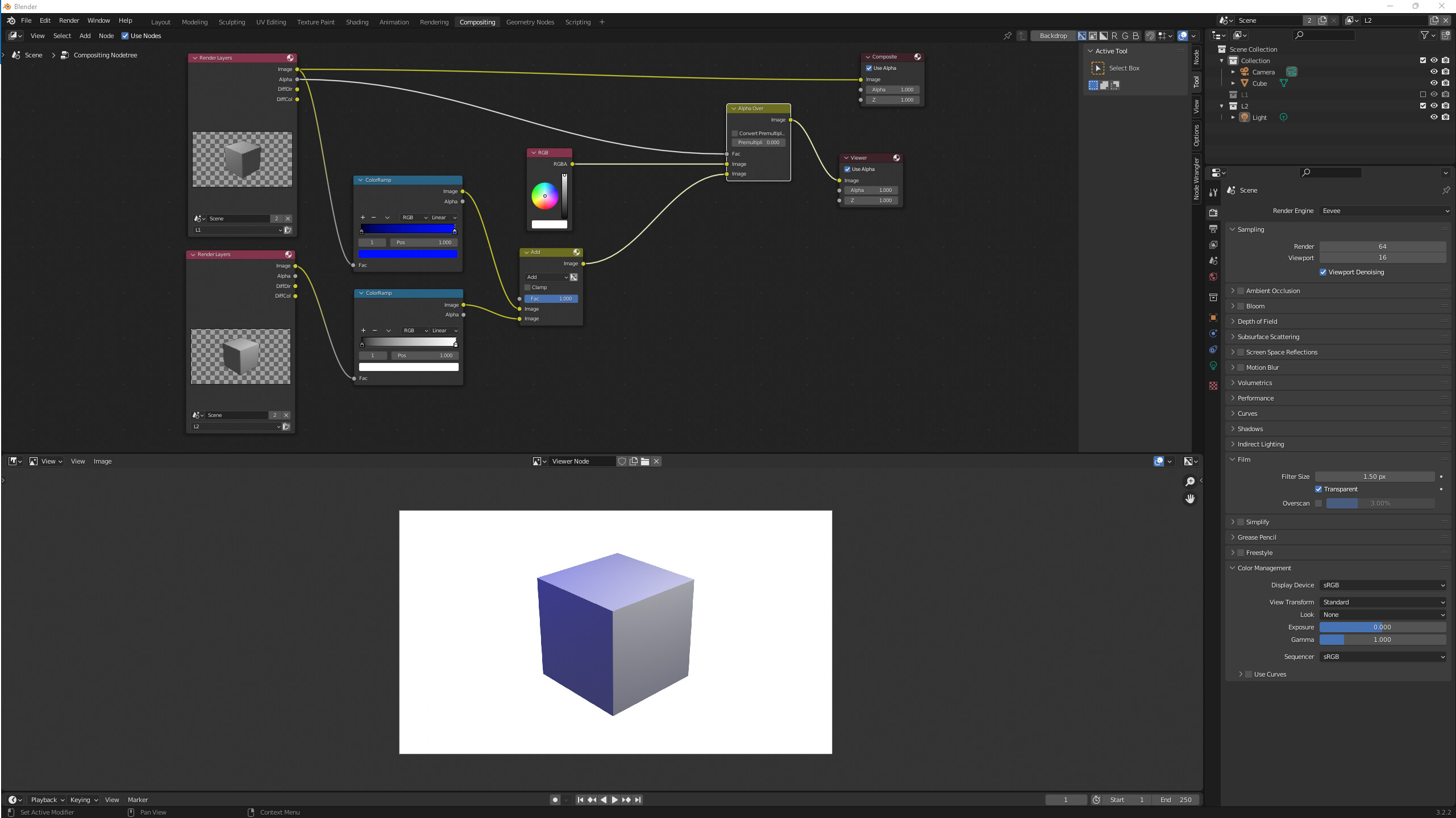Toggle the Use Nodes checkbox
The height and width of the screenshot is (818, 1456).
point(125,36)
